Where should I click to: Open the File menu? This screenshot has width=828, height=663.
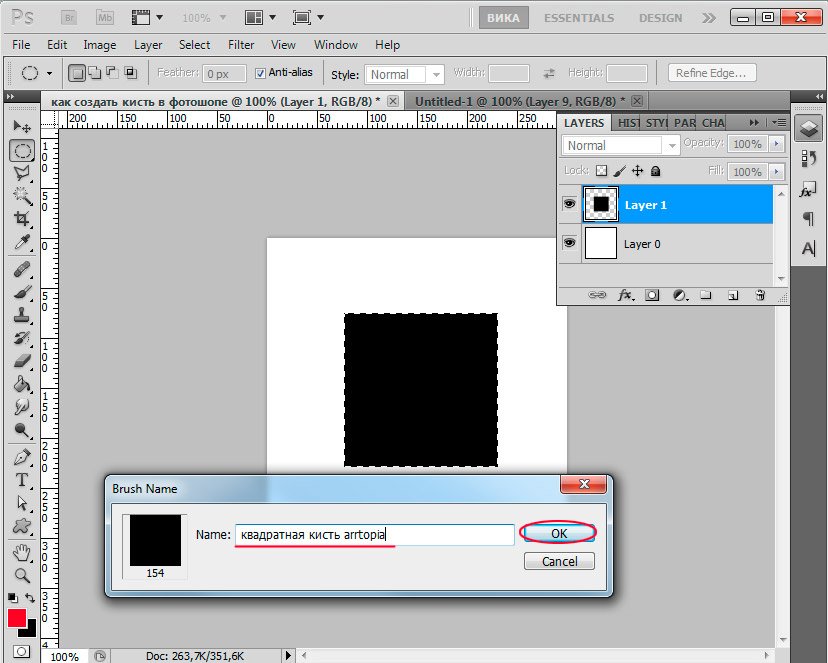click(x=21, y=45)
